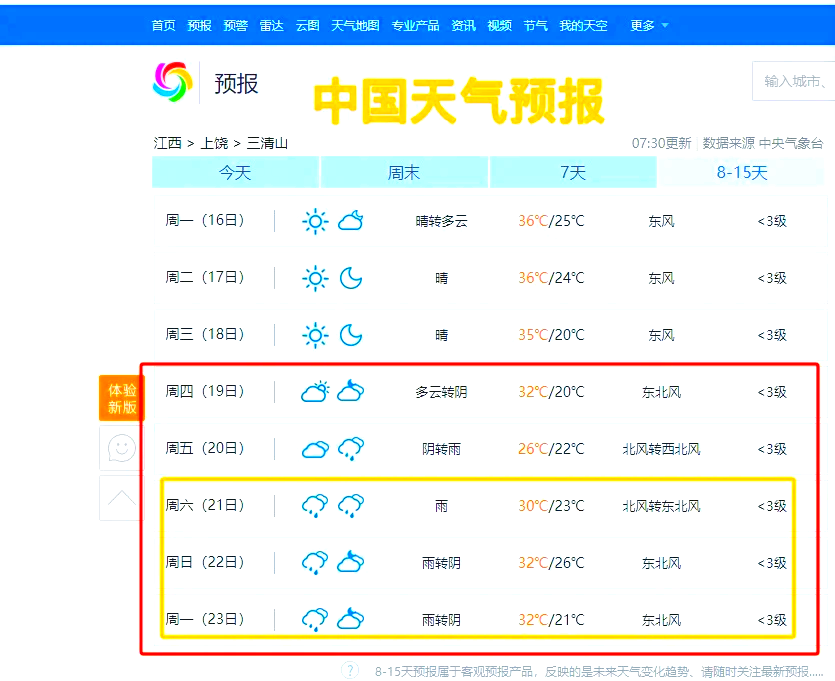Click the 北风转东北风 wind text
The width and height of the screenshot is (835, 681).
click(661, 506)
